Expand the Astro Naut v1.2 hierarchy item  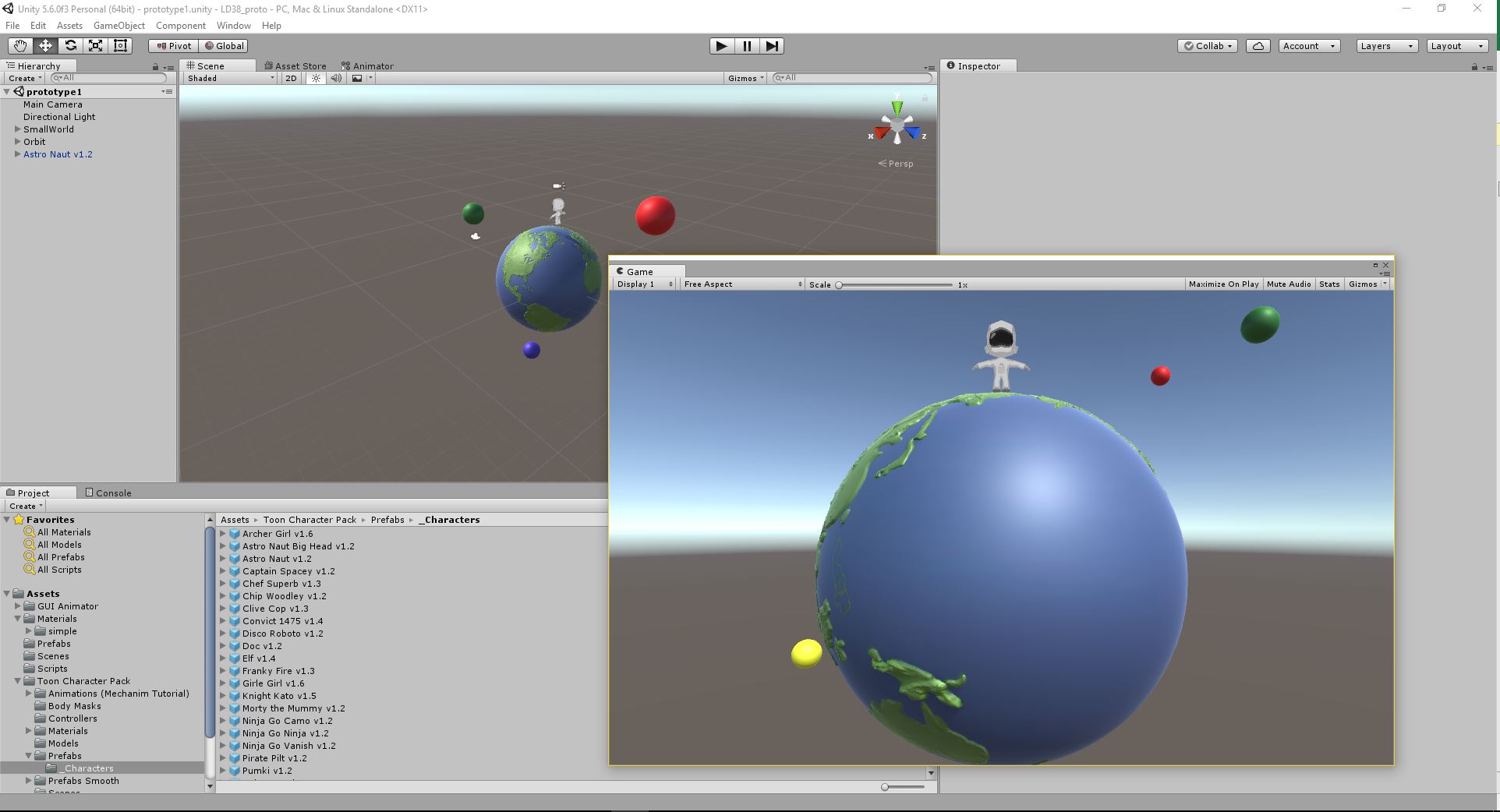click(17, 154)
